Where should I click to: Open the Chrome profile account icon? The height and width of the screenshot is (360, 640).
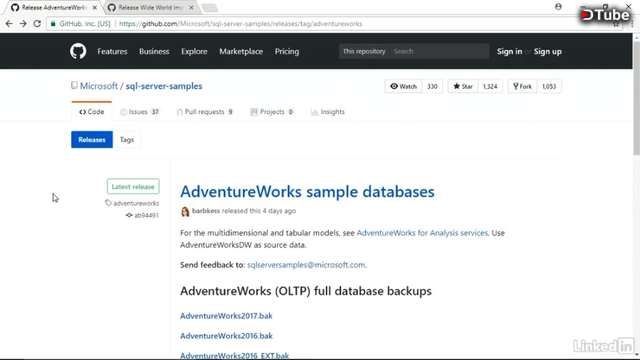pyautogui.click(x=558, y=7)
